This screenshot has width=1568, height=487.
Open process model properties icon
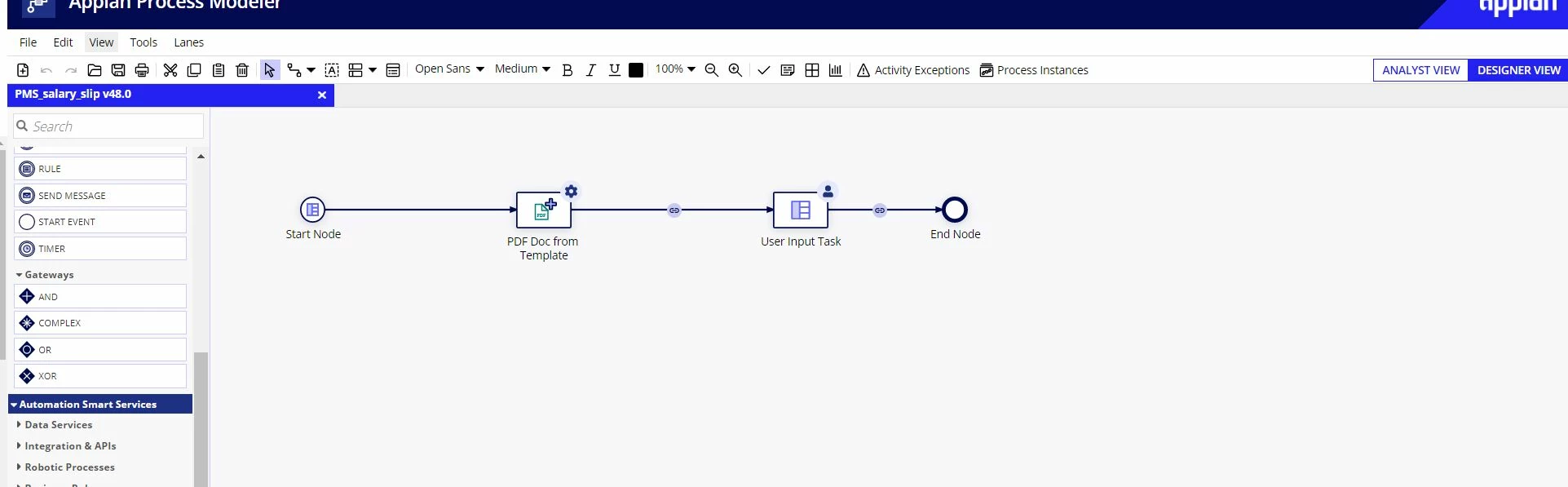click(x=393, y=70)
